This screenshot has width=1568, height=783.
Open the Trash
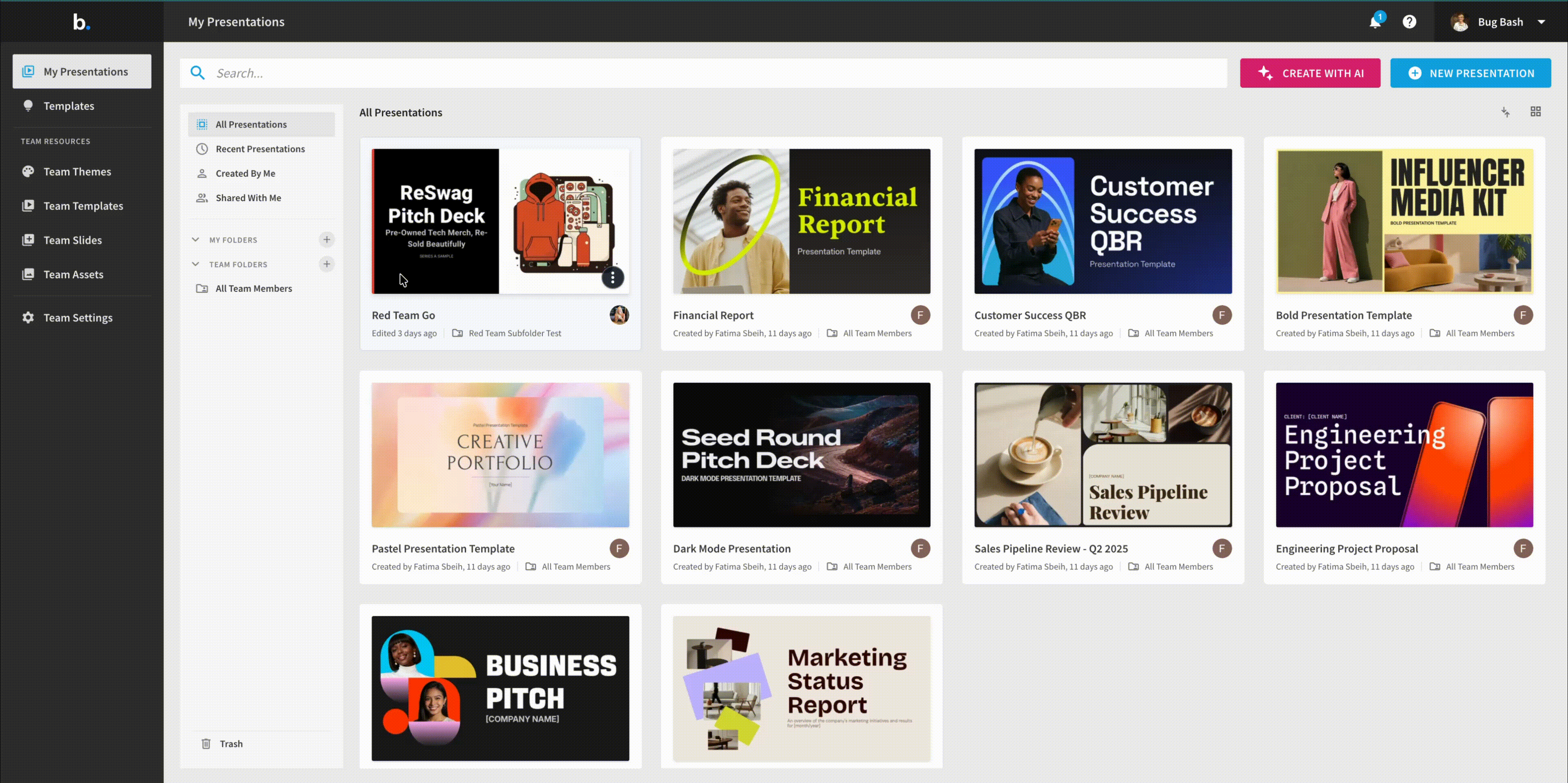click(223, 743)
